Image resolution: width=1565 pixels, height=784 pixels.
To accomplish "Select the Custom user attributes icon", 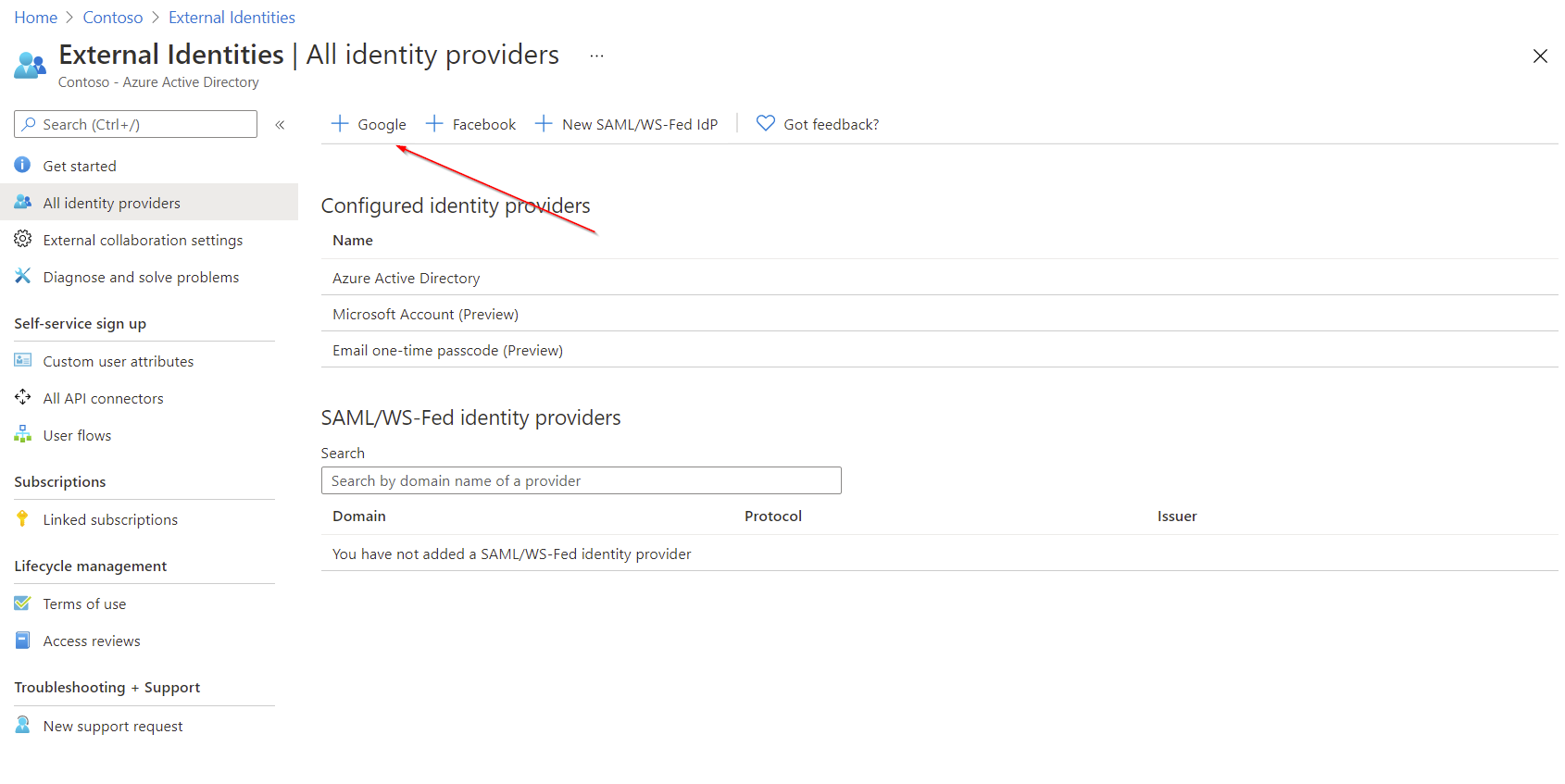I will 22,360.
